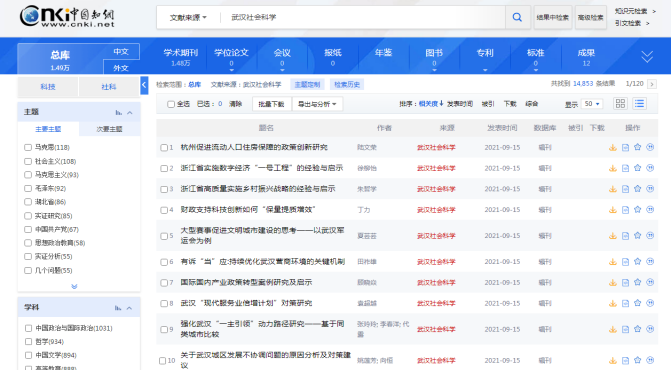This screenshot has height=371, width=672.
Task: Tick the 马克思(118) topic checkbox
Action: 28,147
